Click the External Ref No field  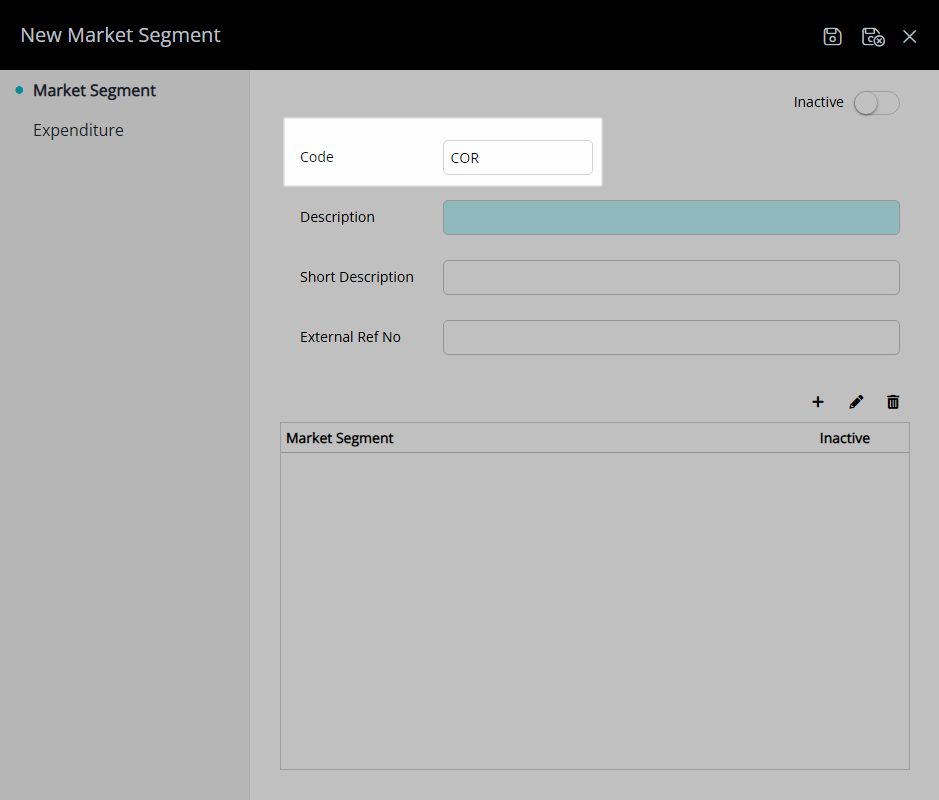[x=671, y=337]
